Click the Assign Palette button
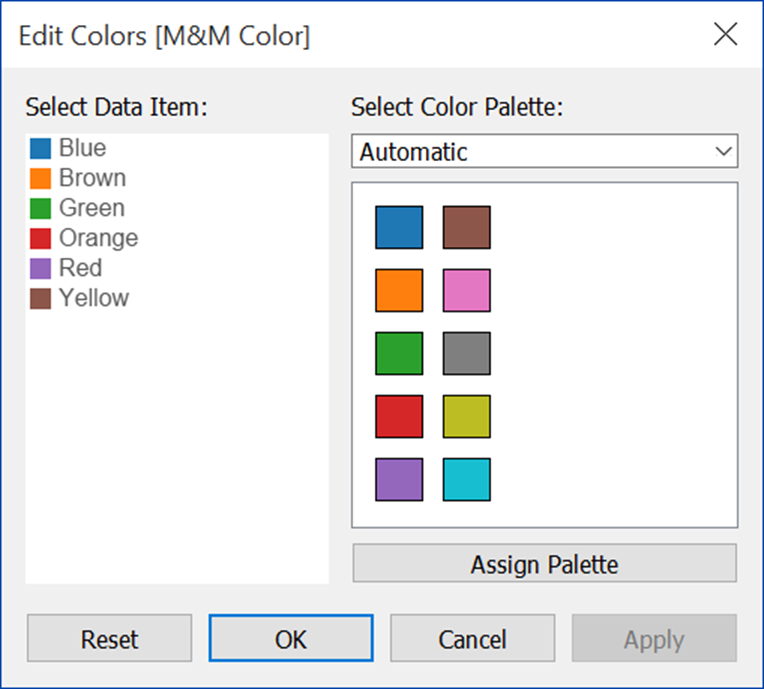 pos(544,563)
